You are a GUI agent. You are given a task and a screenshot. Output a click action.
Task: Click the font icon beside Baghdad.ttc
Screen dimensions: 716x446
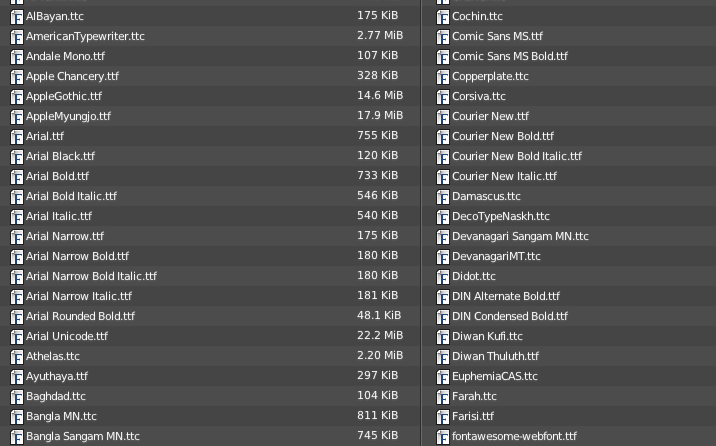[17, 397]
